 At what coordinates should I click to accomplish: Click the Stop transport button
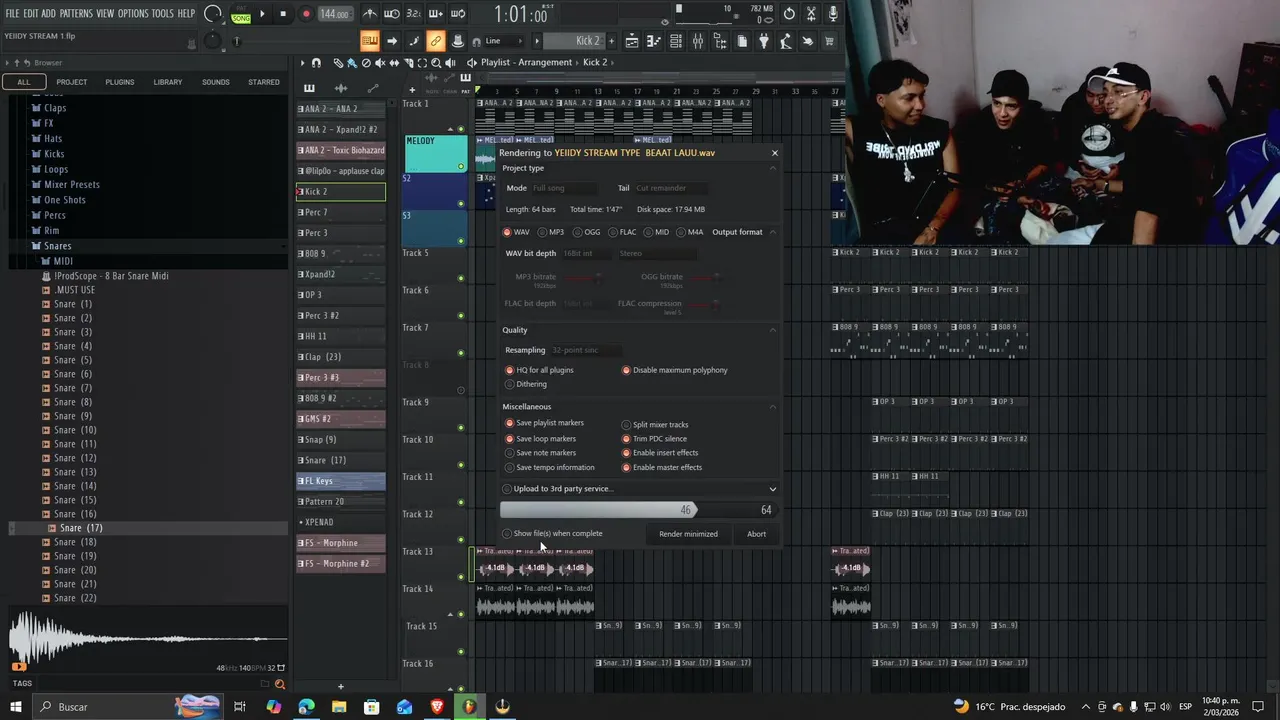pos(283,14)
